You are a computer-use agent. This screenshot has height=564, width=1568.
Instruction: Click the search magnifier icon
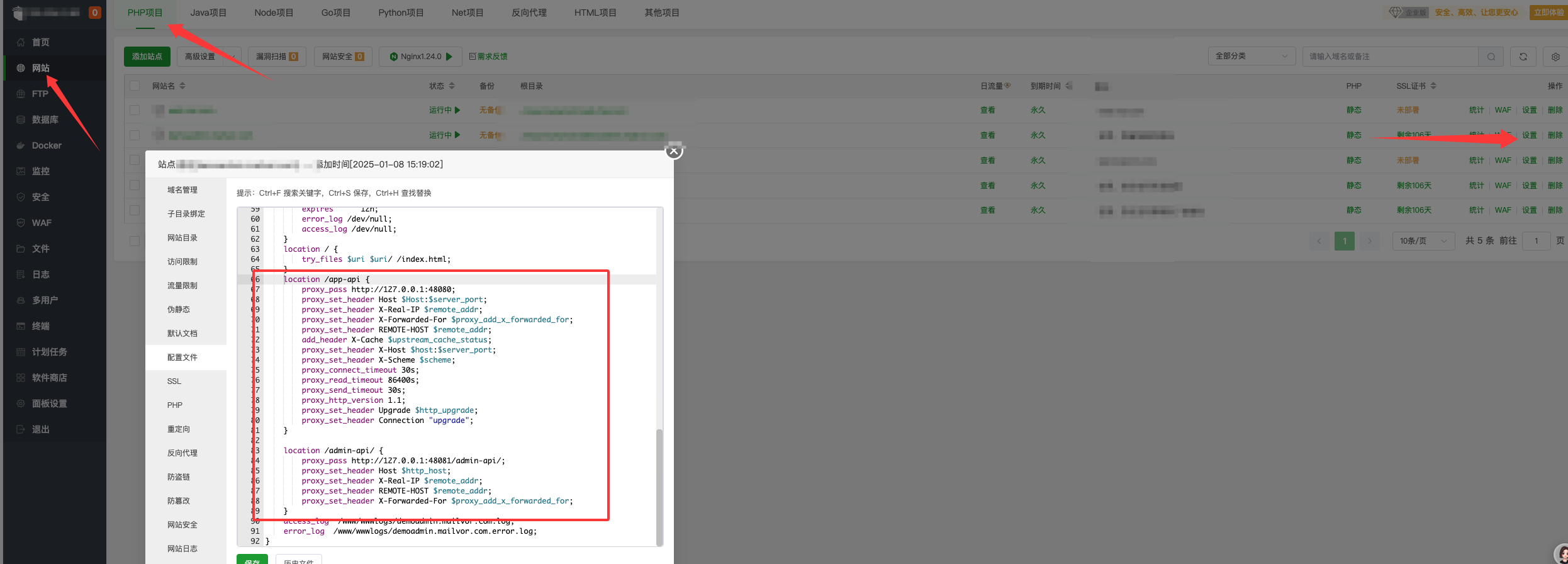point(1491,57)
